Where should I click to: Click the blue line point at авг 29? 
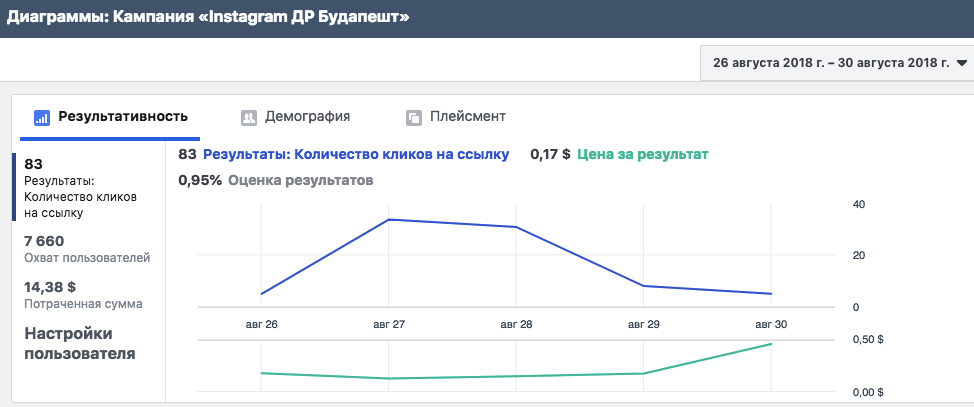[x=644, y=286]
